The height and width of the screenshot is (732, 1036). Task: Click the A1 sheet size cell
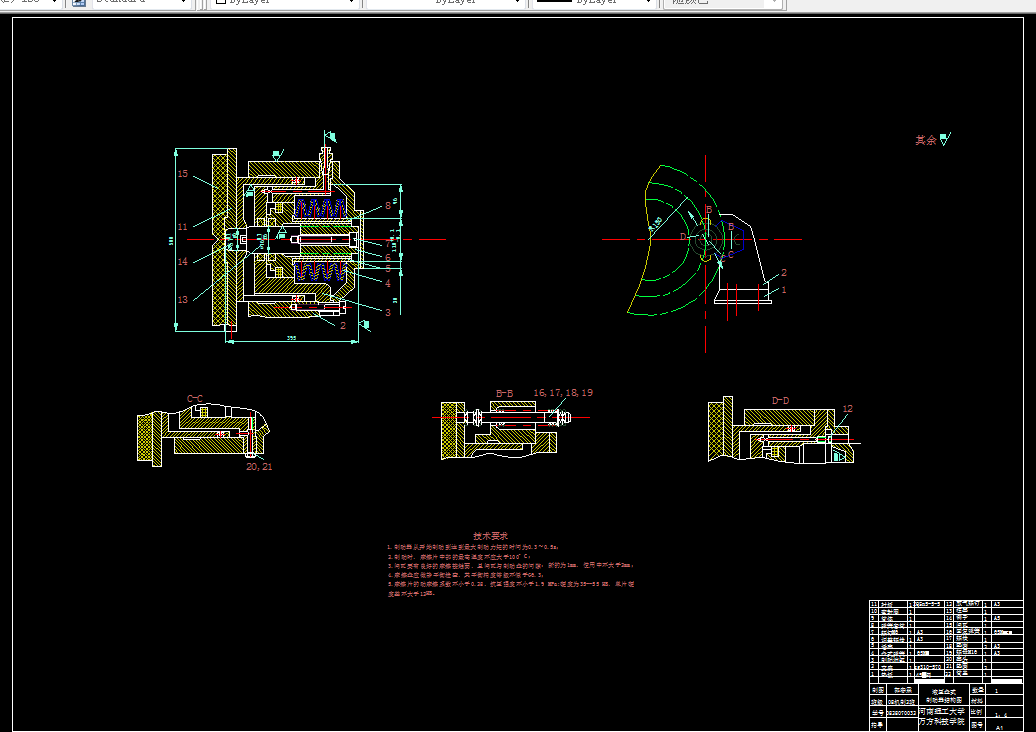1005,726
